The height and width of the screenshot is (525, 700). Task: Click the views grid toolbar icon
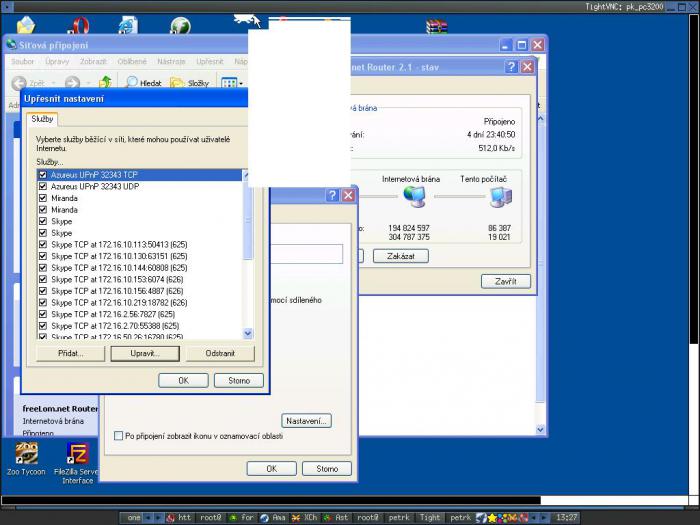coord(229,83)
